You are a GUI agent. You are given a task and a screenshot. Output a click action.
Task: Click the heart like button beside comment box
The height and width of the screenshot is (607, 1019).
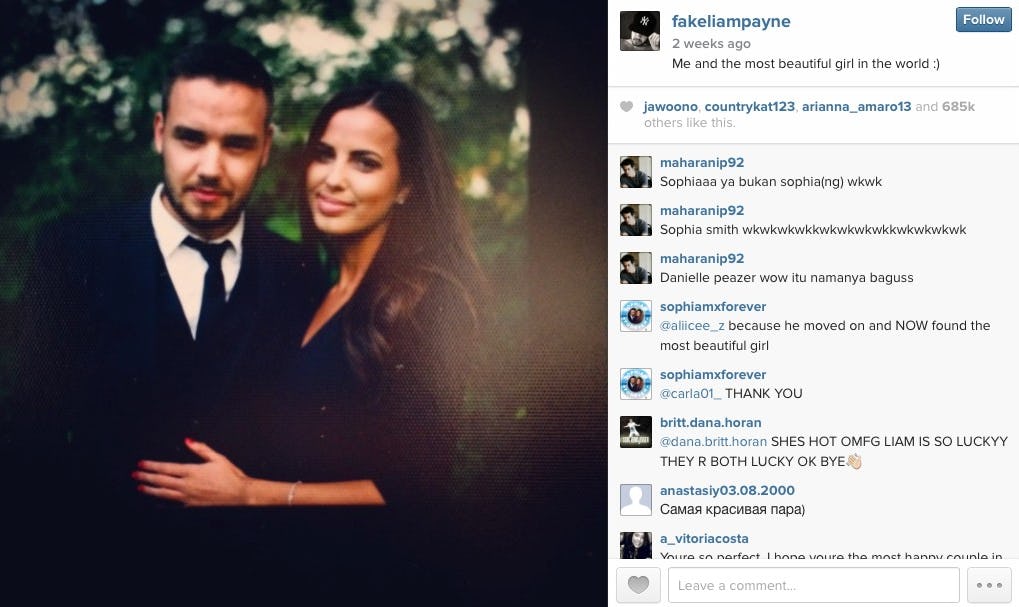coord(638,585)
